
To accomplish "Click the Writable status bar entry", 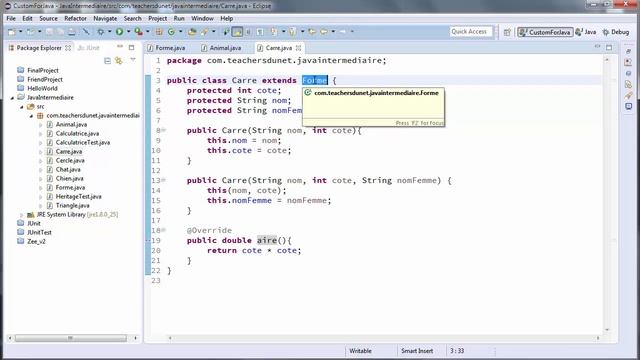I will pos(360,351).
